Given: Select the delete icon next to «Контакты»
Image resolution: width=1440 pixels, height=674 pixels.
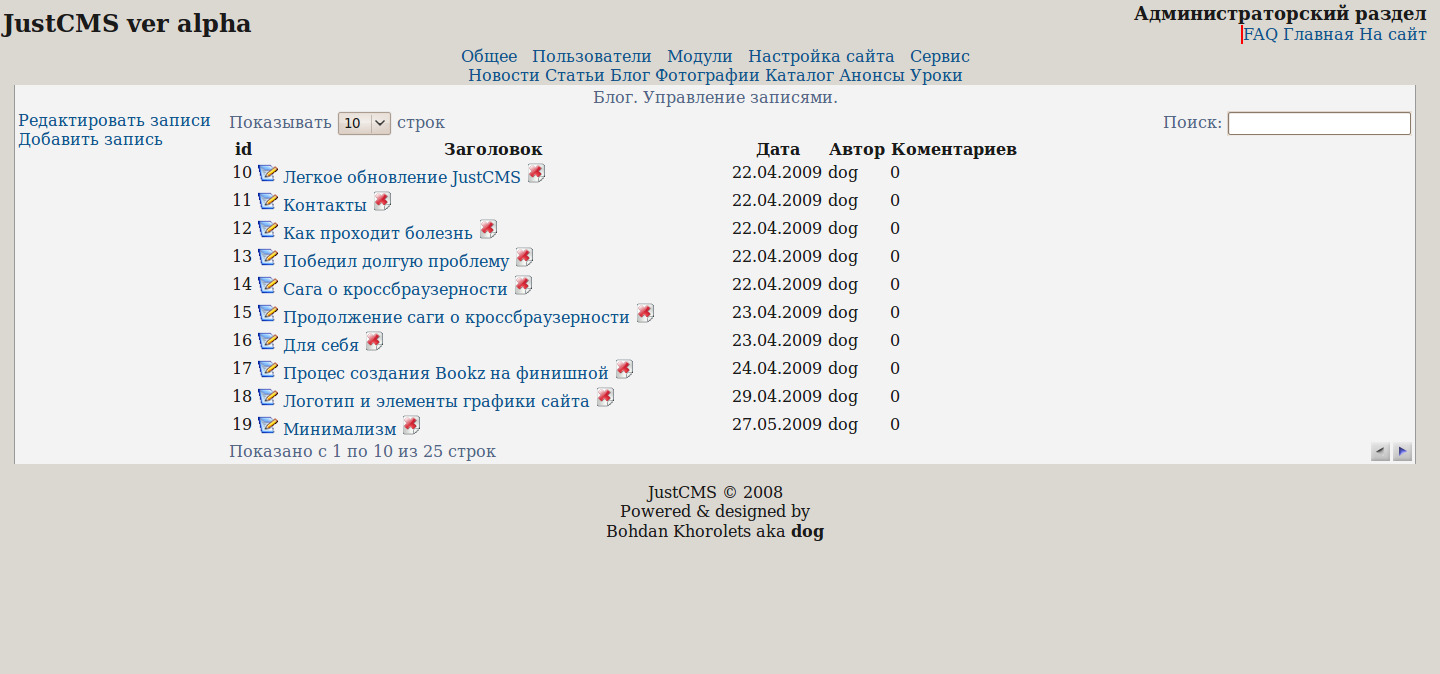Looking at the screenshot, I should click(x=381, y=200).
